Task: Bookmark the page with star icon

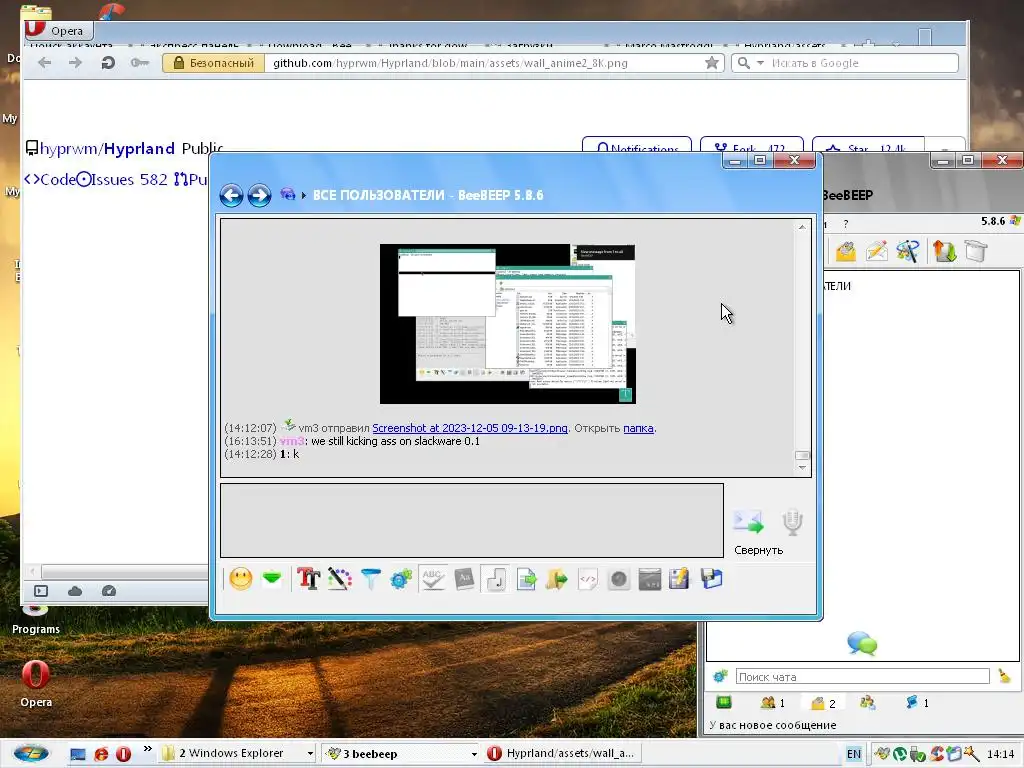Action: (x=712, y=63)
